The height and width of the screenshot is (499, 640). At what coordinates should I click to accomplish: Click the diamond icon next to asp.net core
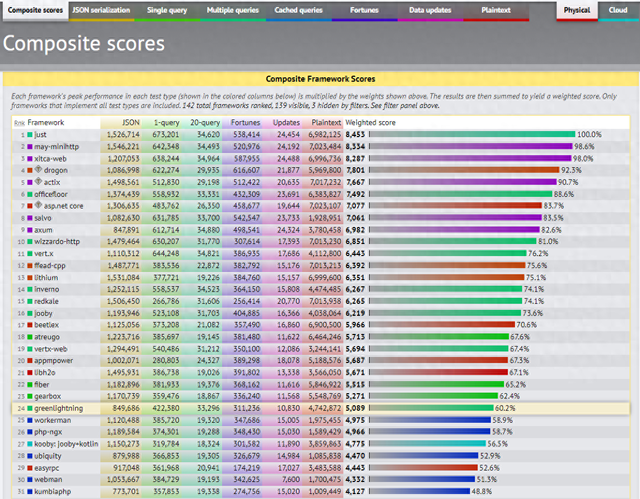(39, 207)
